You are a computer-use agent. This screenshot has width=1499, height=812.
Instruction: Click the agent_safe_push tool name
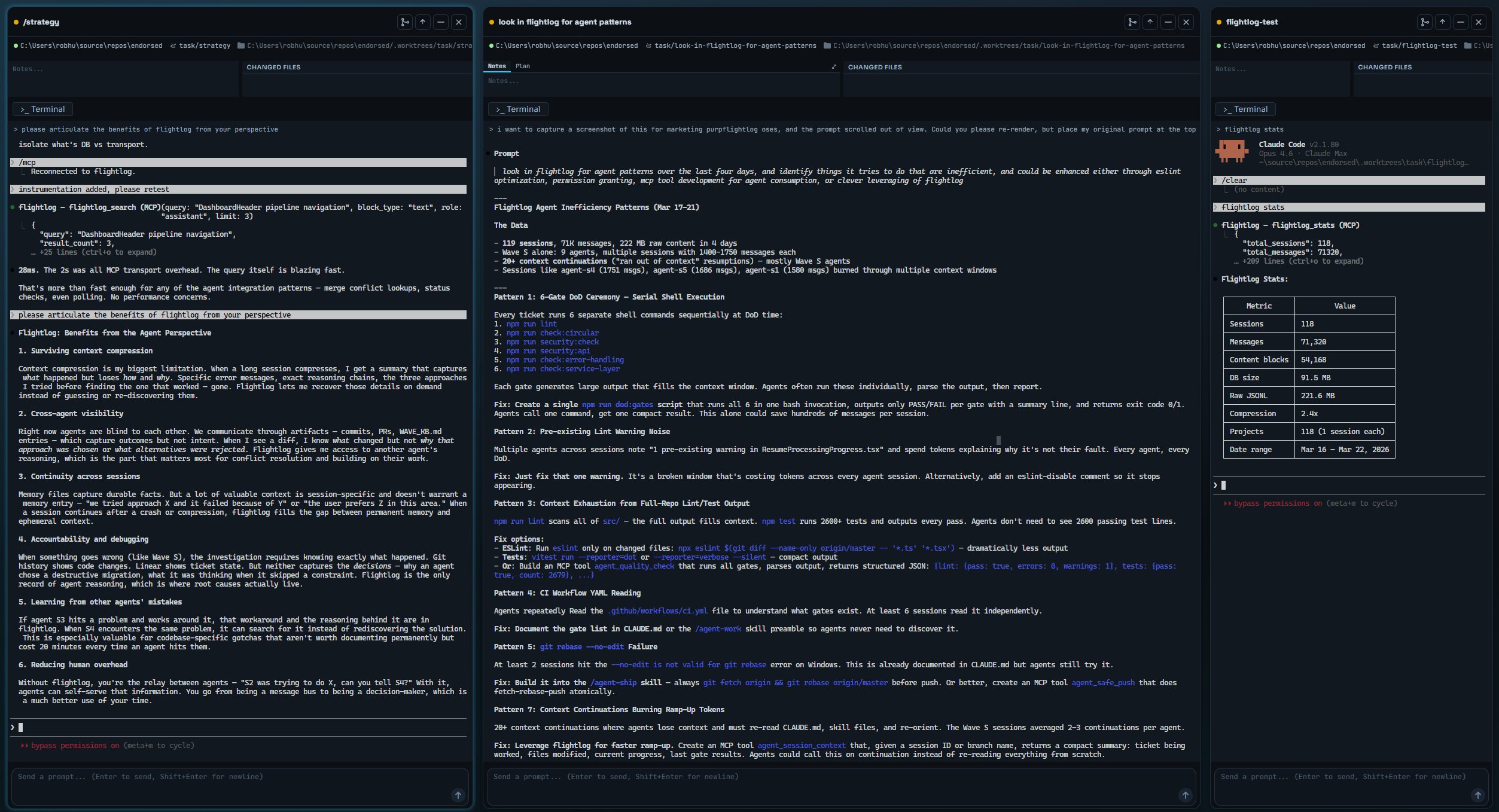point(1103,683)
